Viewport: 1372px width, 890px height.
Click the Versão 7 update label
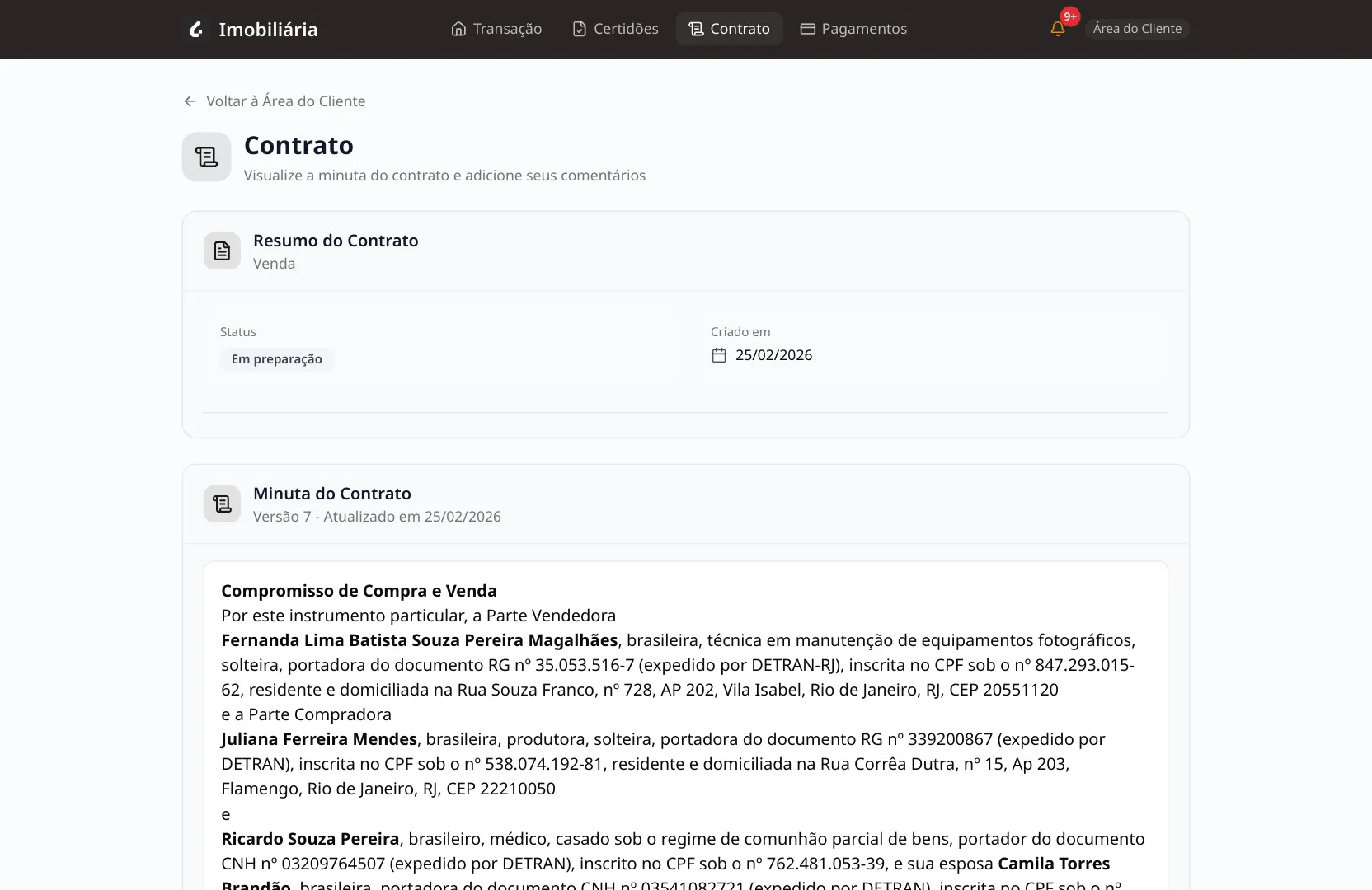point(377,516)
